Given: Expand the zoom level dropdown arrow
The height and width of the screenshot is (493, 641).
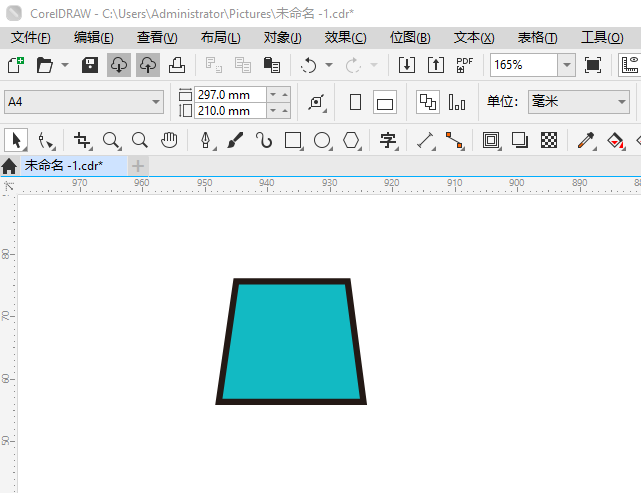Looking at the screenshot, I should [x=567, y=65].
